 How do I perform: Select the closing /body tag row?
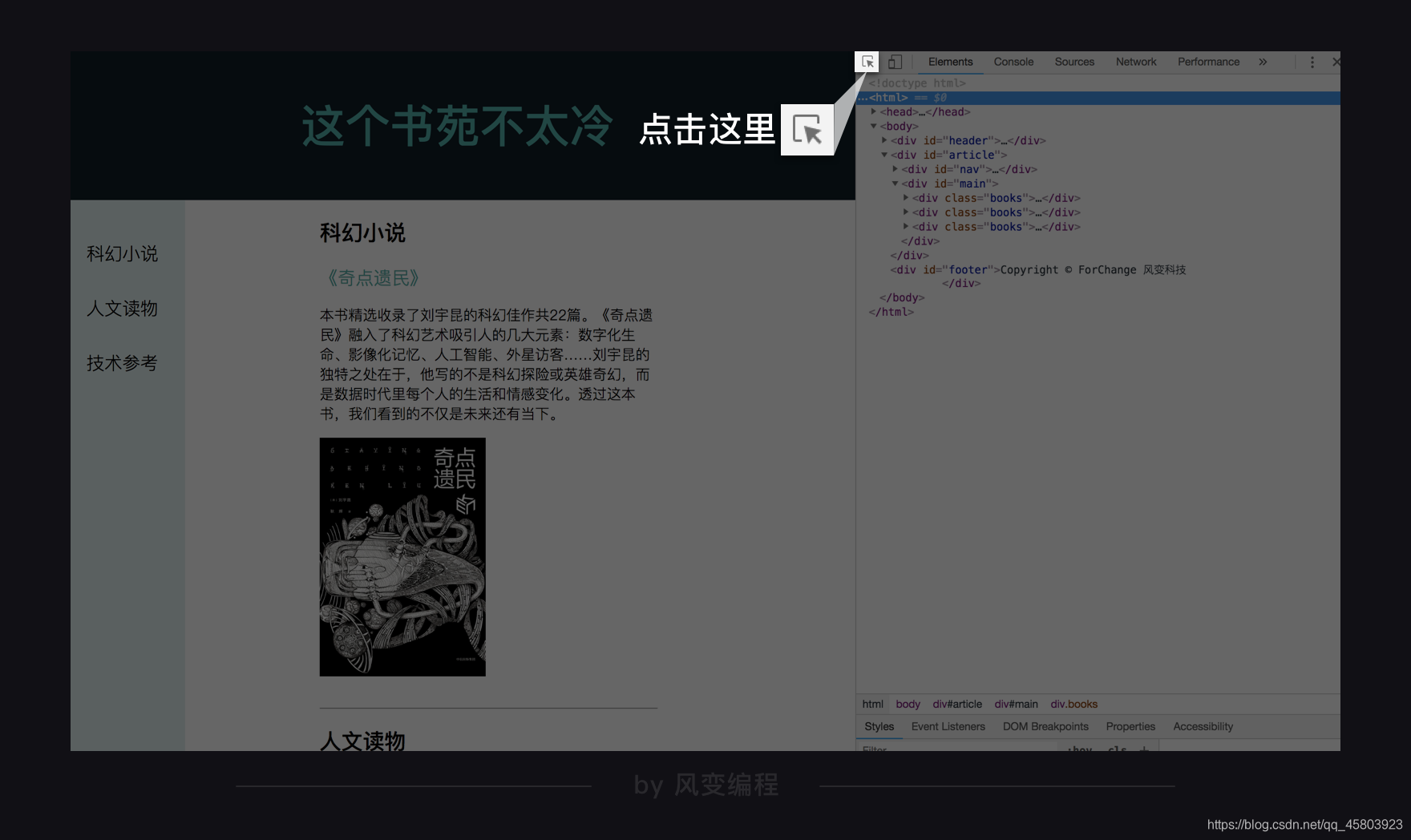(902, 297)
